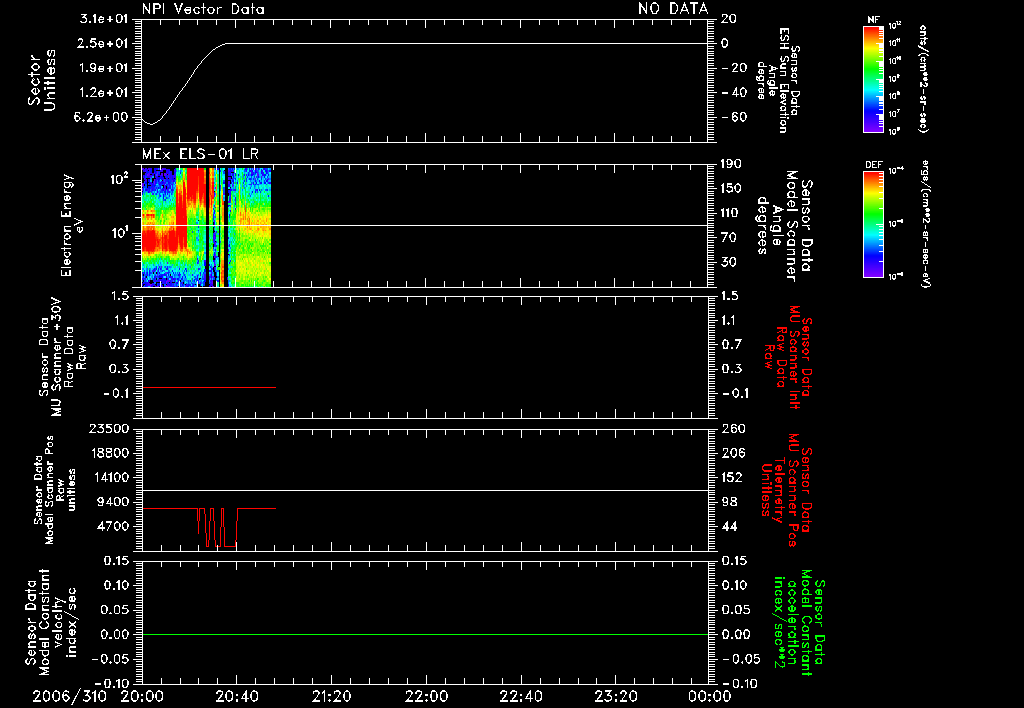Click the "22:40" time tick label
Screen dimensions: 1024x708
(x=520, y=696)
